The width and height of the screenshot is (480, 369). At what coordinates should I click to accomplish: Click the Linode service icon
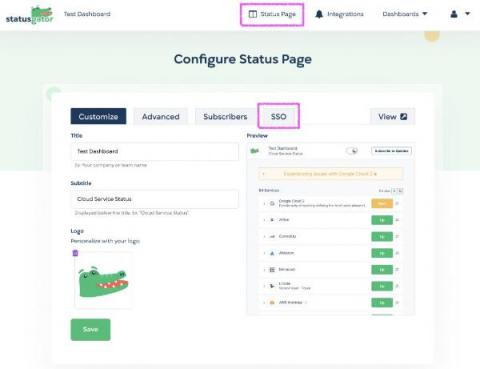[272, 286]
